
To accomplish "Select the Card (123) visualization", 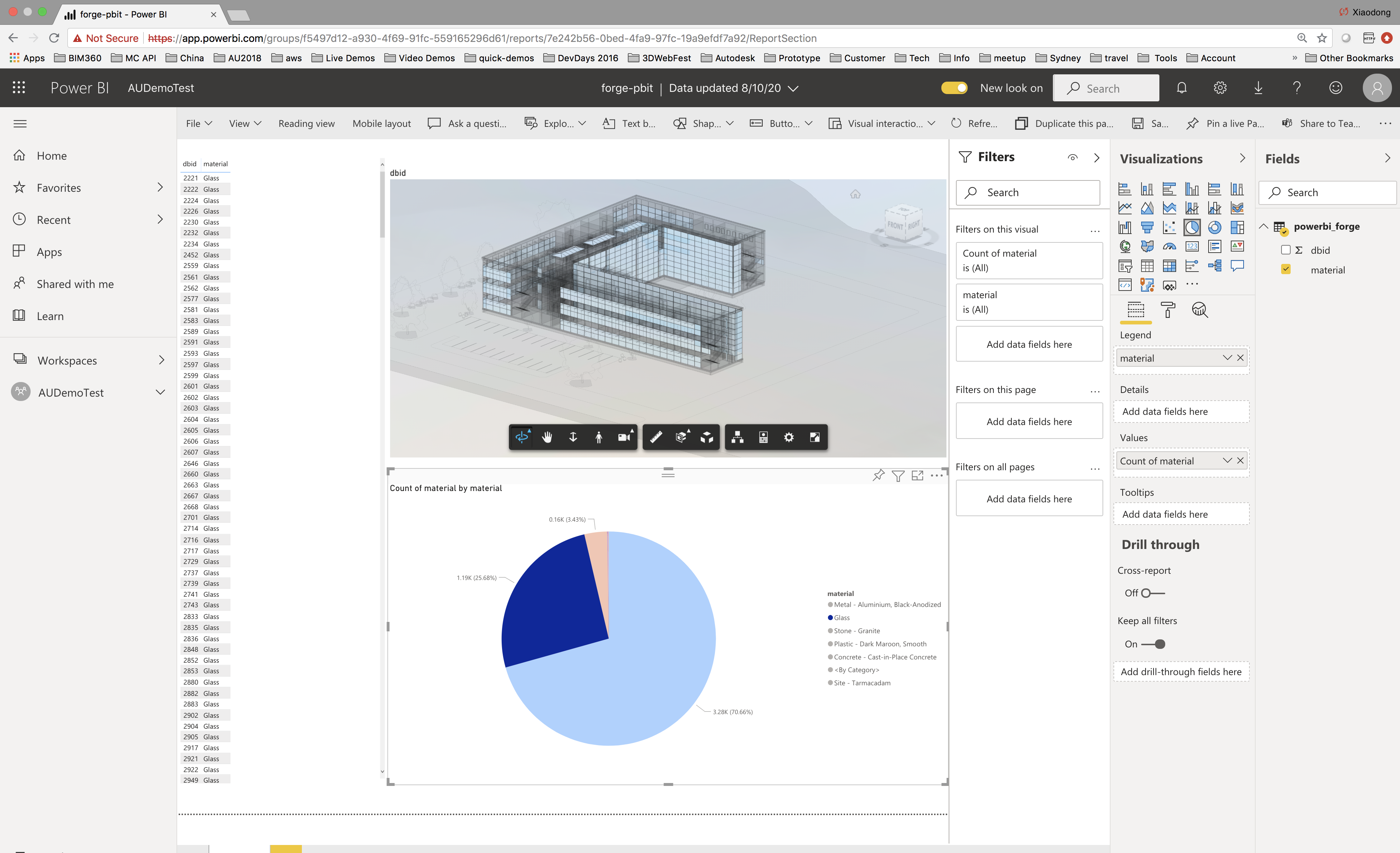I will tap(1192, 246).
